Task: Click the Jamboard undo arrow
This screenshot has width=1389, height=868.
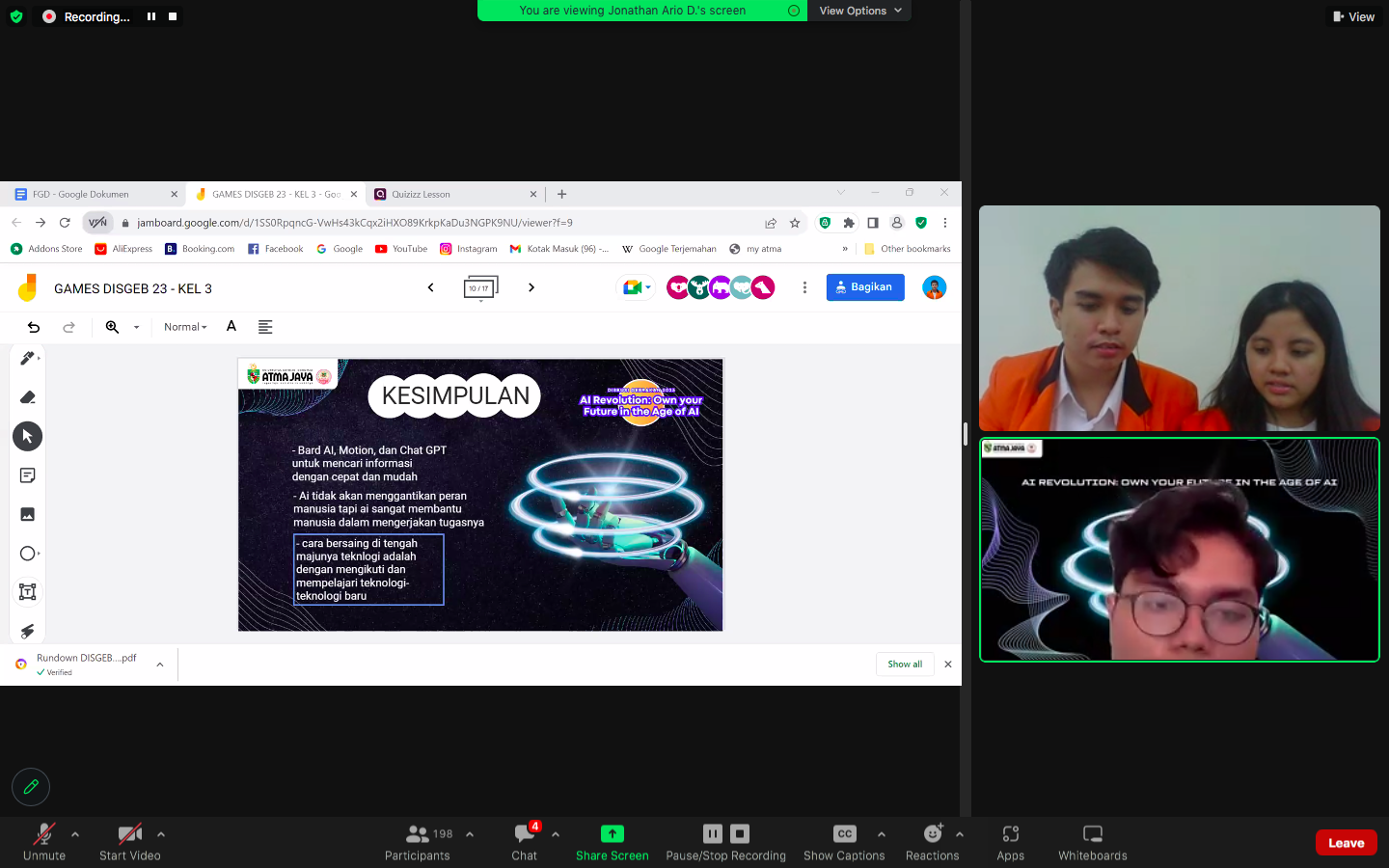Action: click(x=34, y=327)
